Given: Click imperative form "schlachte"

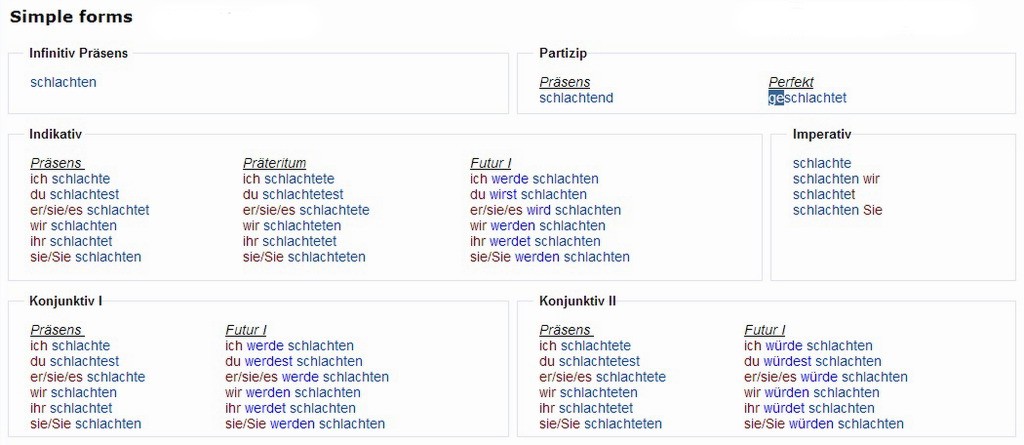Looking at the screenshot, I should (x=822, y=163).
